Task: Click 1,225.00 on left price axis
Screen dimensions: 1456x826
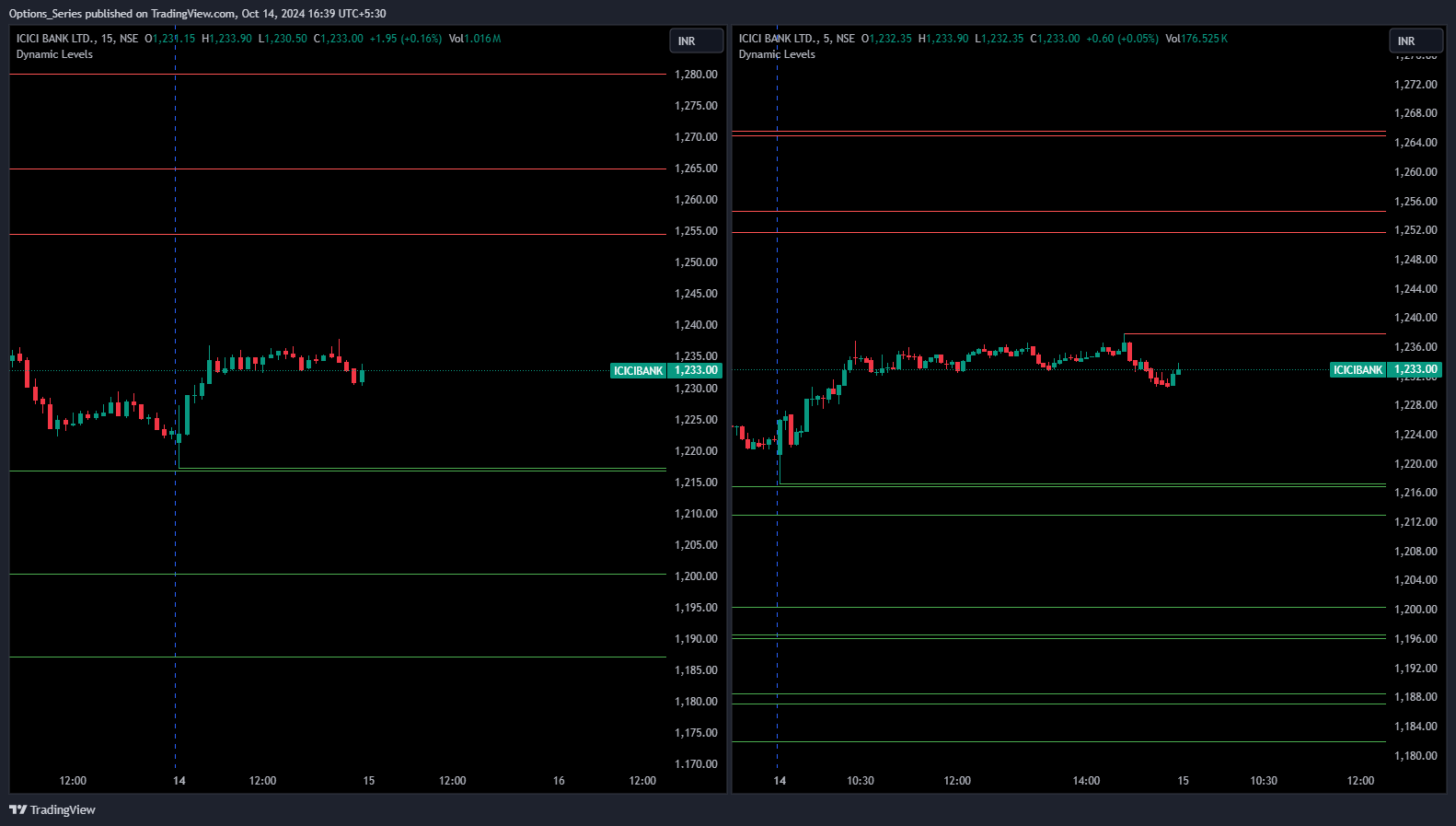Action: click(696, 420)
